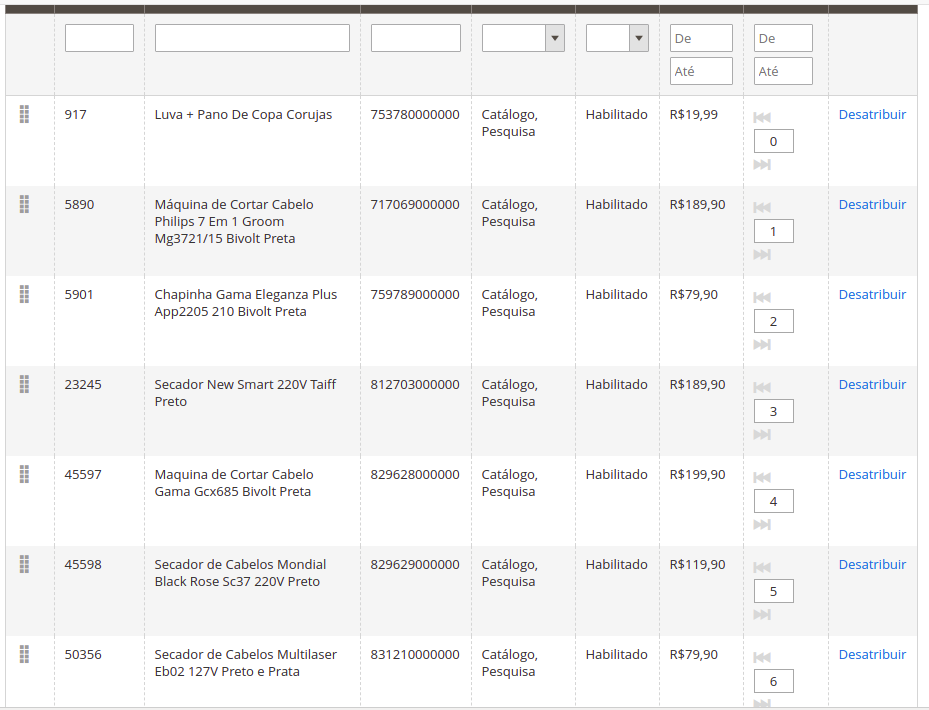Focus the product name filter field
This screenshot has height=710, width=929.
[x=252, y=38]
